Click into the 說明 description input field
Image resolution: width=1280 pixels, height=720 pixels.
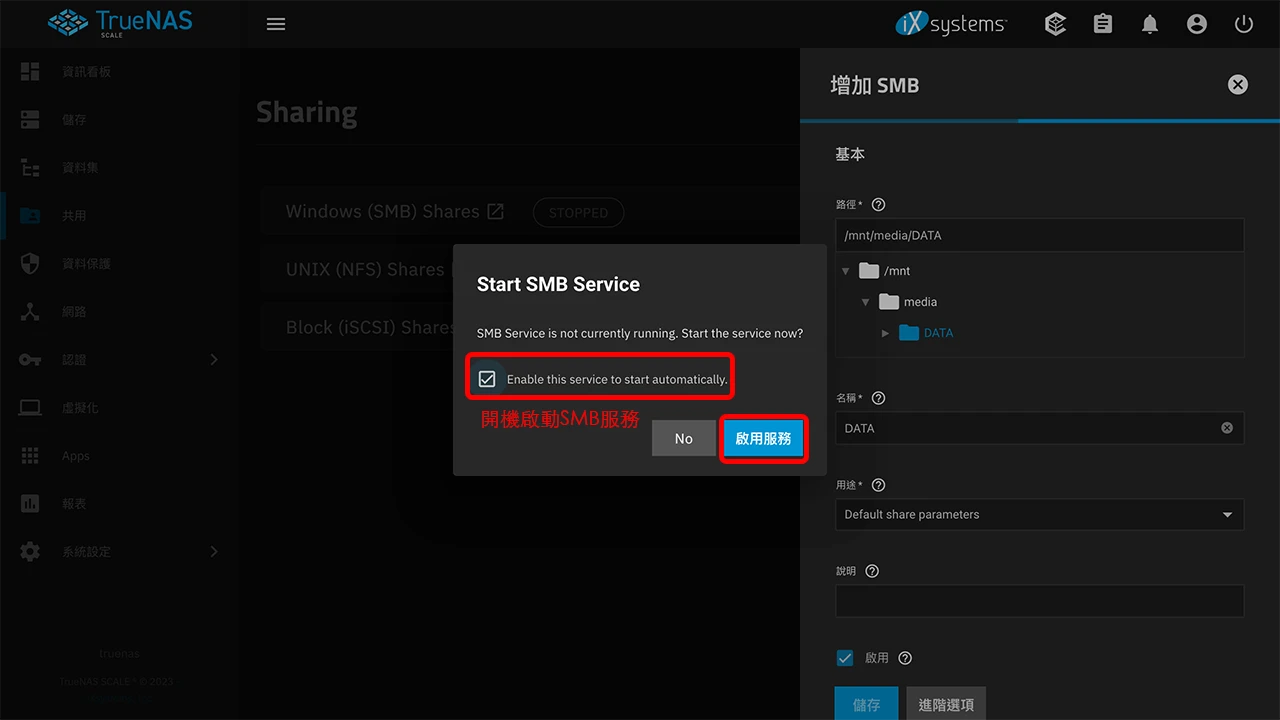pyautogui.click(x=1039, y=601)
